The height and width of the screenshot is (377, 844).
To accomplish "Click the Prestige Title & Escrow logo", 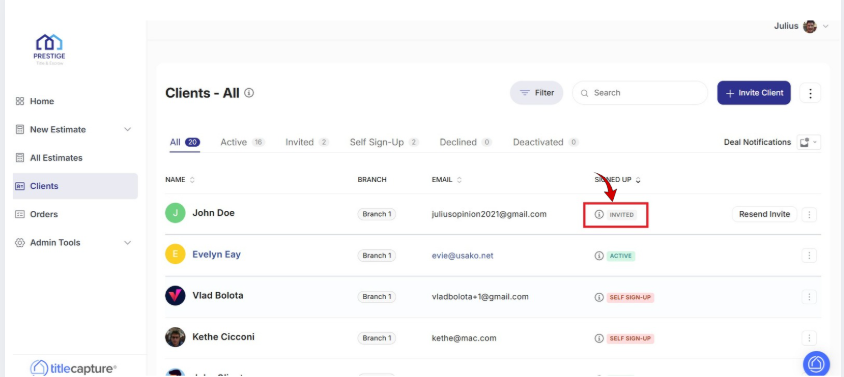I will pos(49,50).
